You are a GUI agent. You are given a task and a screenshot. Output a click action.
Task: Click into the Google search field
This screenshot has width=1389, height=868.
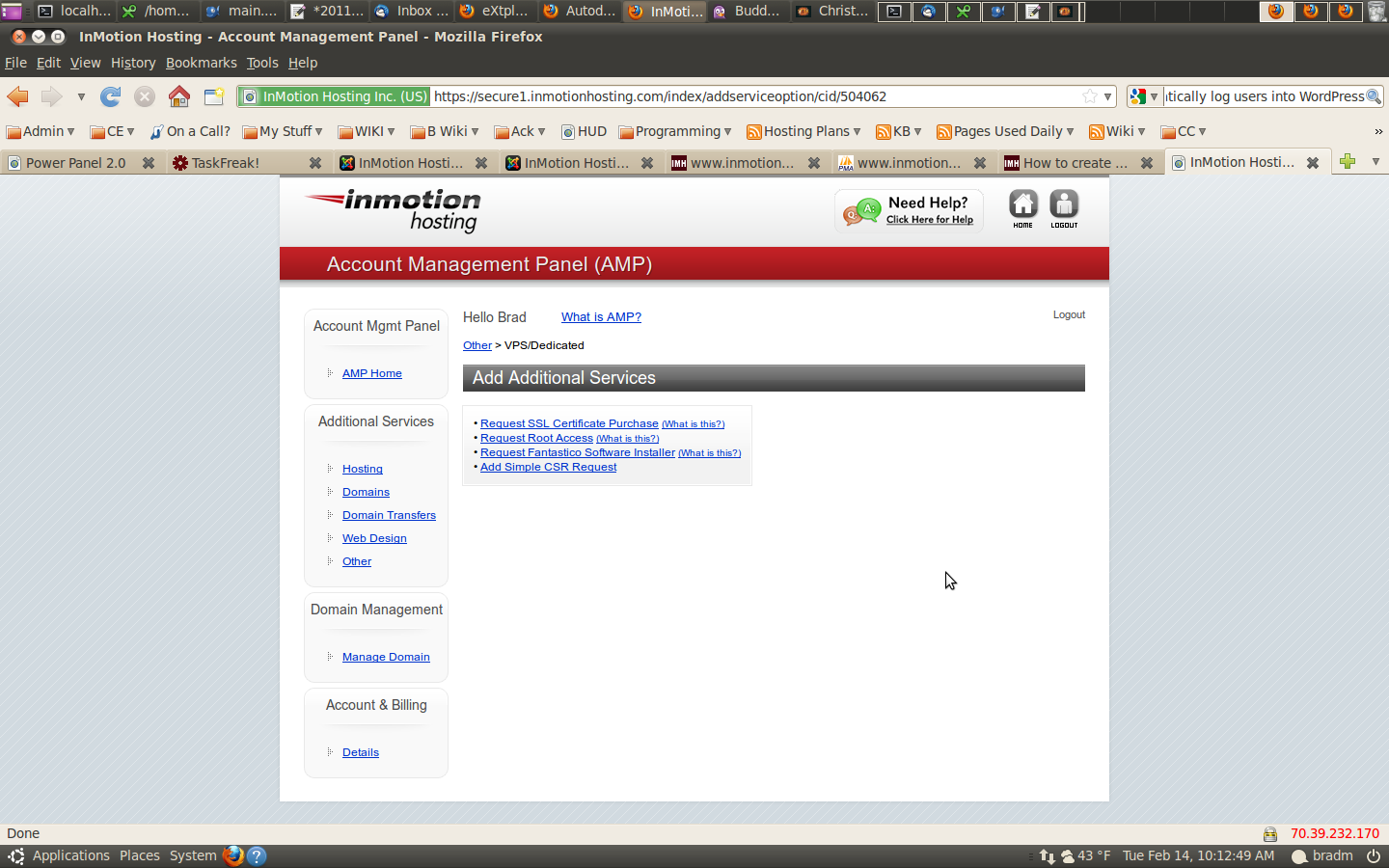(1264, 96)
